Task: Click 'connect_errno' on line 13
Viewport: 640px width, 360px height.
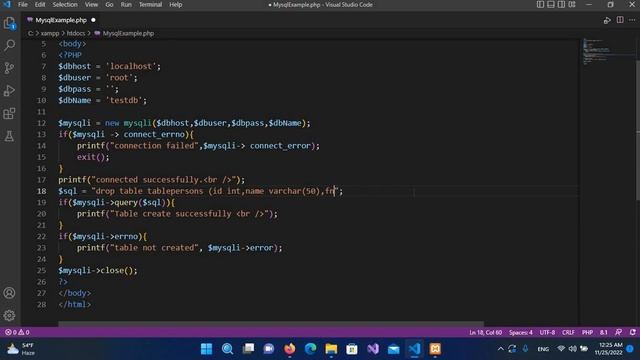Action: (x=154, y=134)
